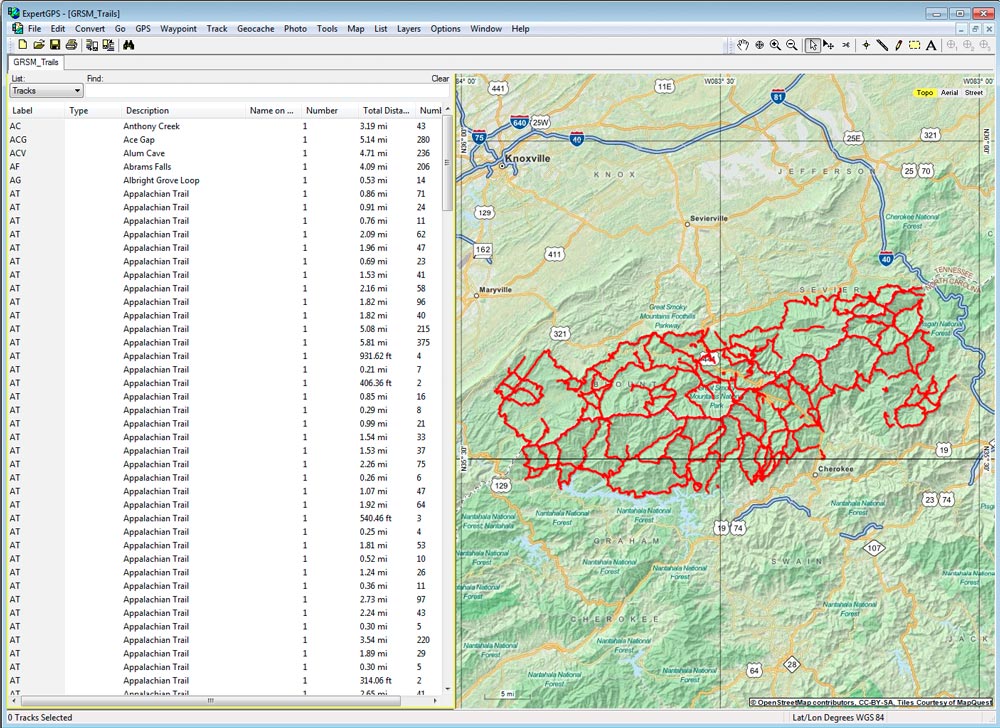This screenshot has width=1000, height=728.
Task: Open Find with binoculars icon
Action: click(x=128, y=45)
